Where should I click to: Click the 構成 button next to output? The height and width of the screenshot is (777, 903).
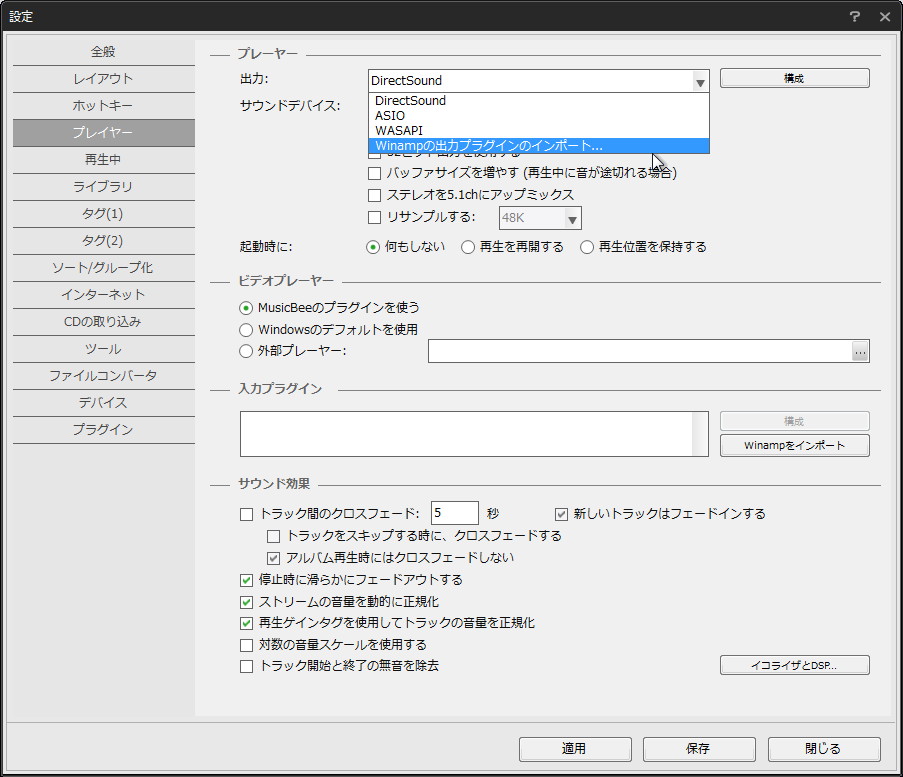pyautogui.click(x=794, y=77)
